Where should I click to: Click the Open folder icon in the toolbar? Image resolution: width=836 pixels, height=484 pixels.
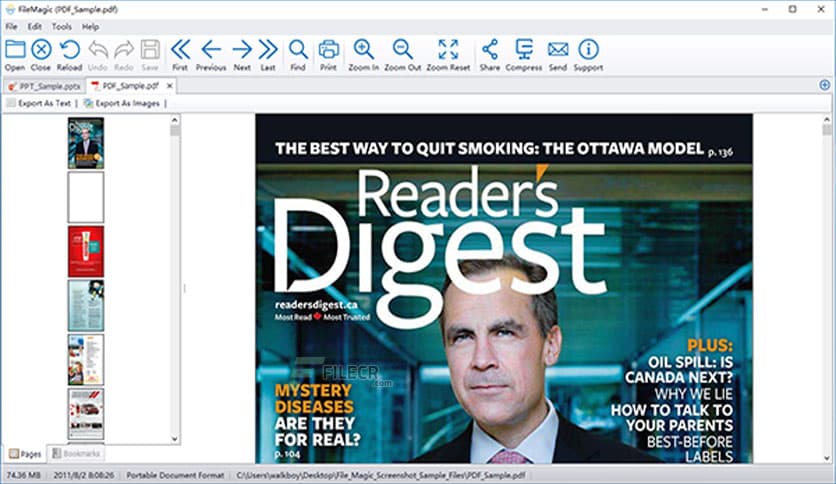(x=15, y=51)
